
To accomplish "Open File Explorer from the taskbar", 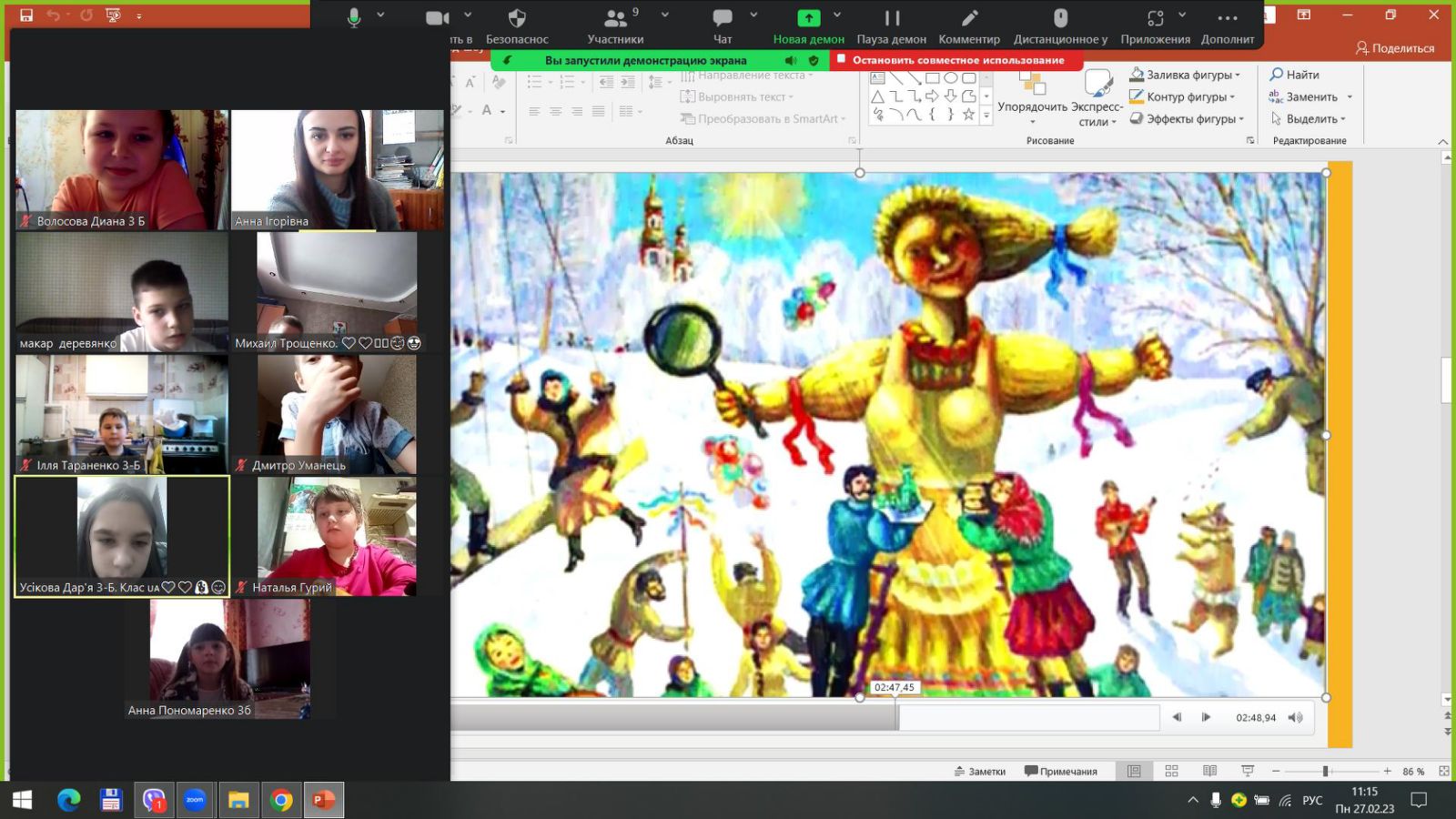I will point(238,800).
